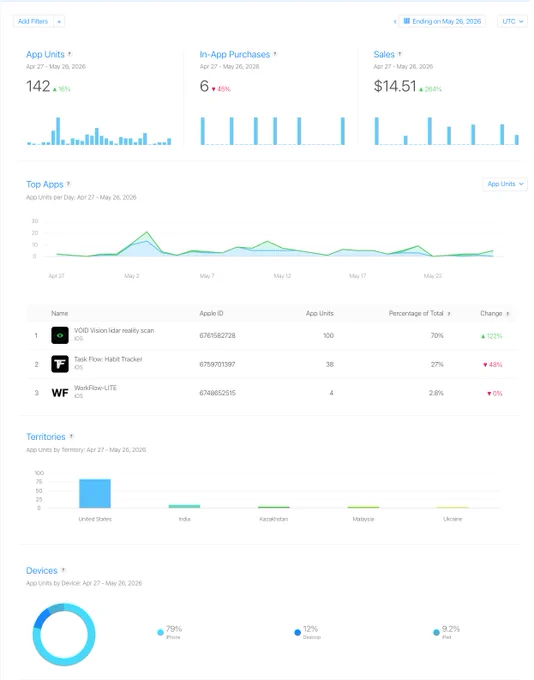Viewport: 534px width, 680px height.
Task: Select the App Units table column header
Action: pos(320,313)
